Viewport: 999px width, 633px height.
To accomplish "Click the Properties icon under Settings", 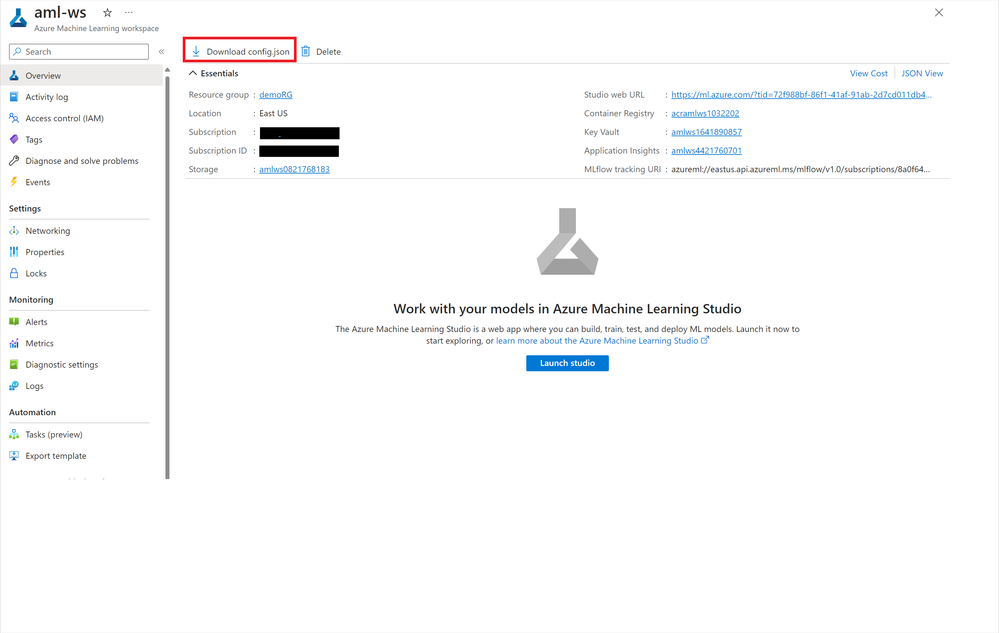I will (14, 252).
